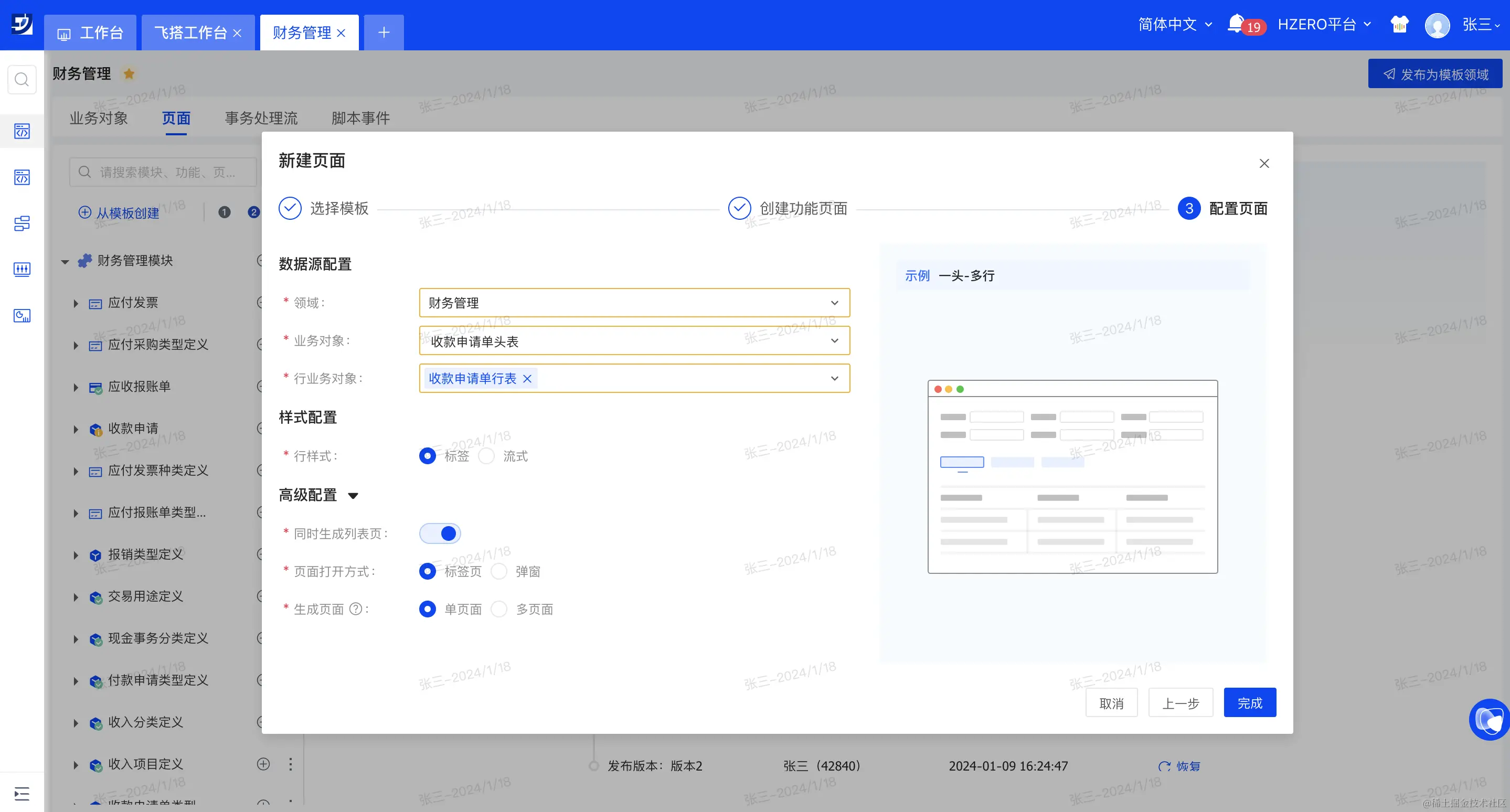The width and height of the screenshot is (1510, 812).
Task: Click the sidebar search magnifier icon
Action: pos(22,79)
